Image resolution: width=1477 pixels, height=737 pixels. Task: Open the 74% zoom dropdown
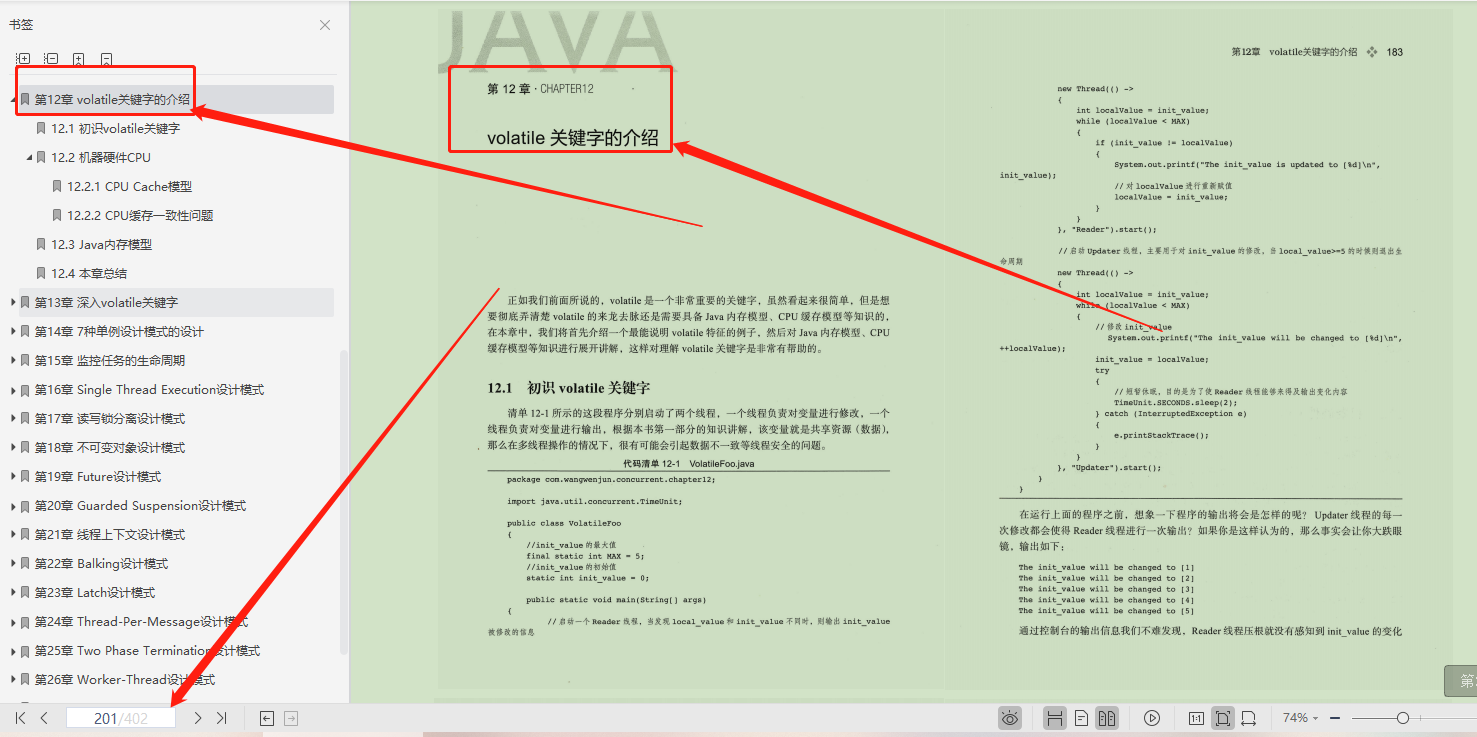(x=1300, y=718)
